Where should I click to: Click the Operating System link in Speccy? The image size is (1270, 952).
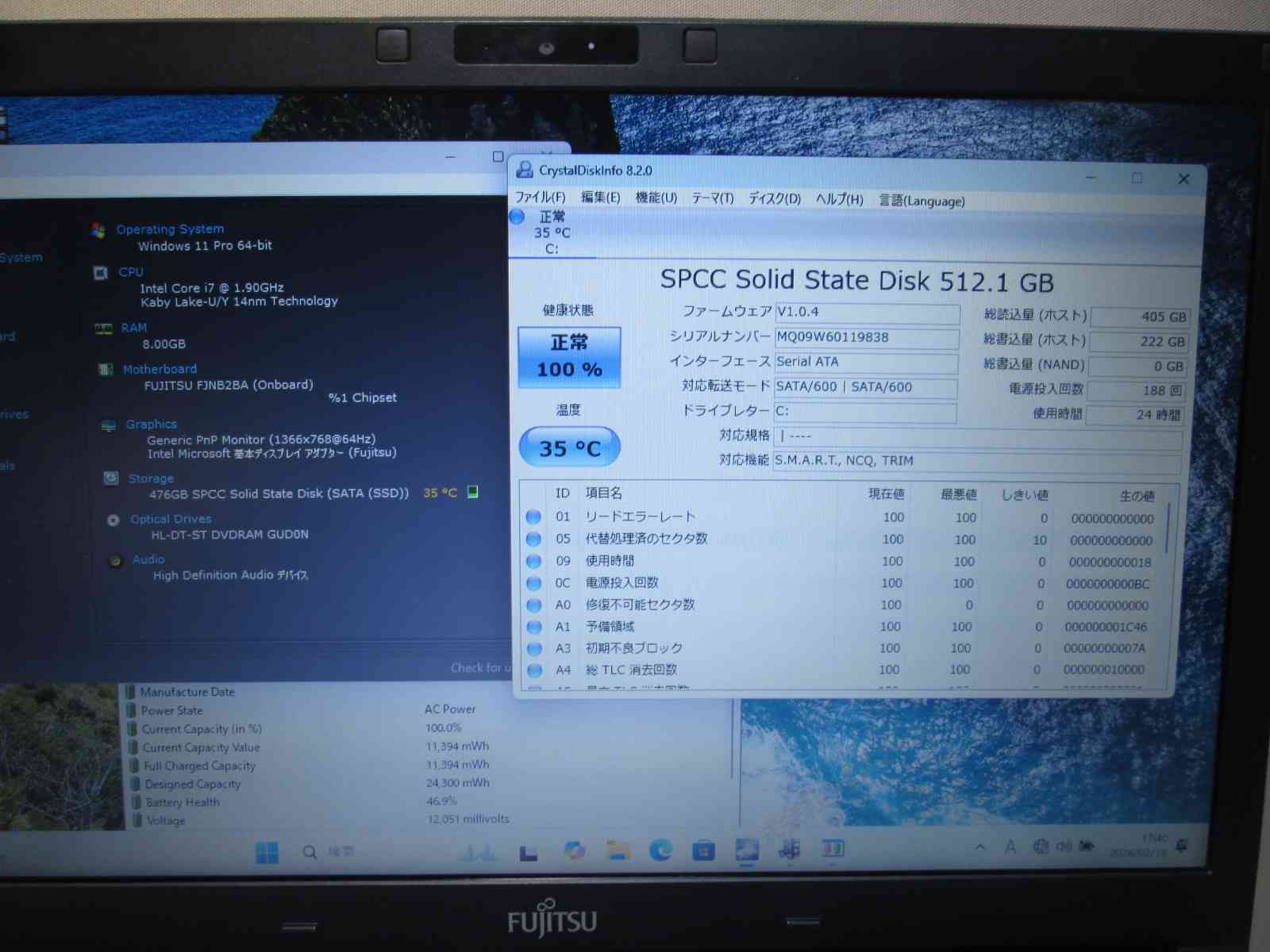(170, 229)
